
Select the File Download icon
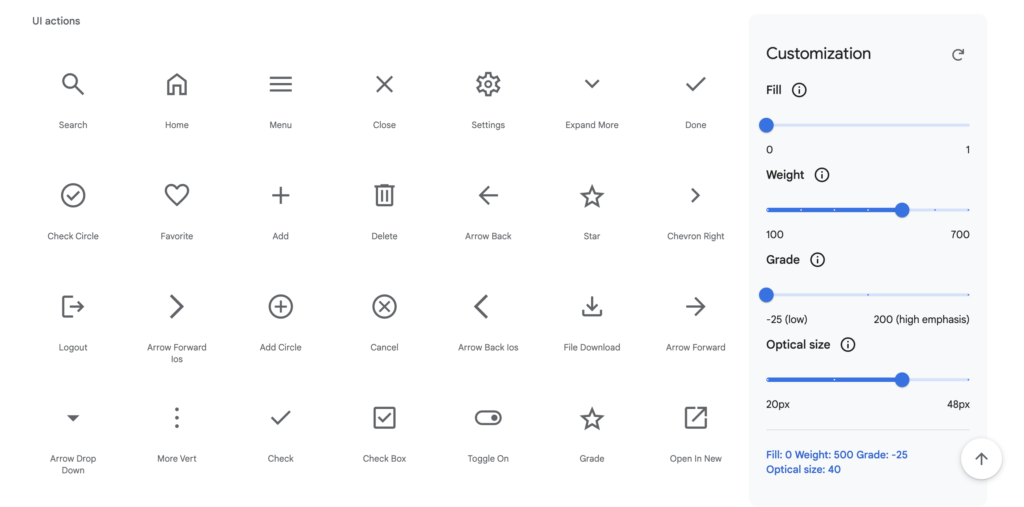coord(592,307)
